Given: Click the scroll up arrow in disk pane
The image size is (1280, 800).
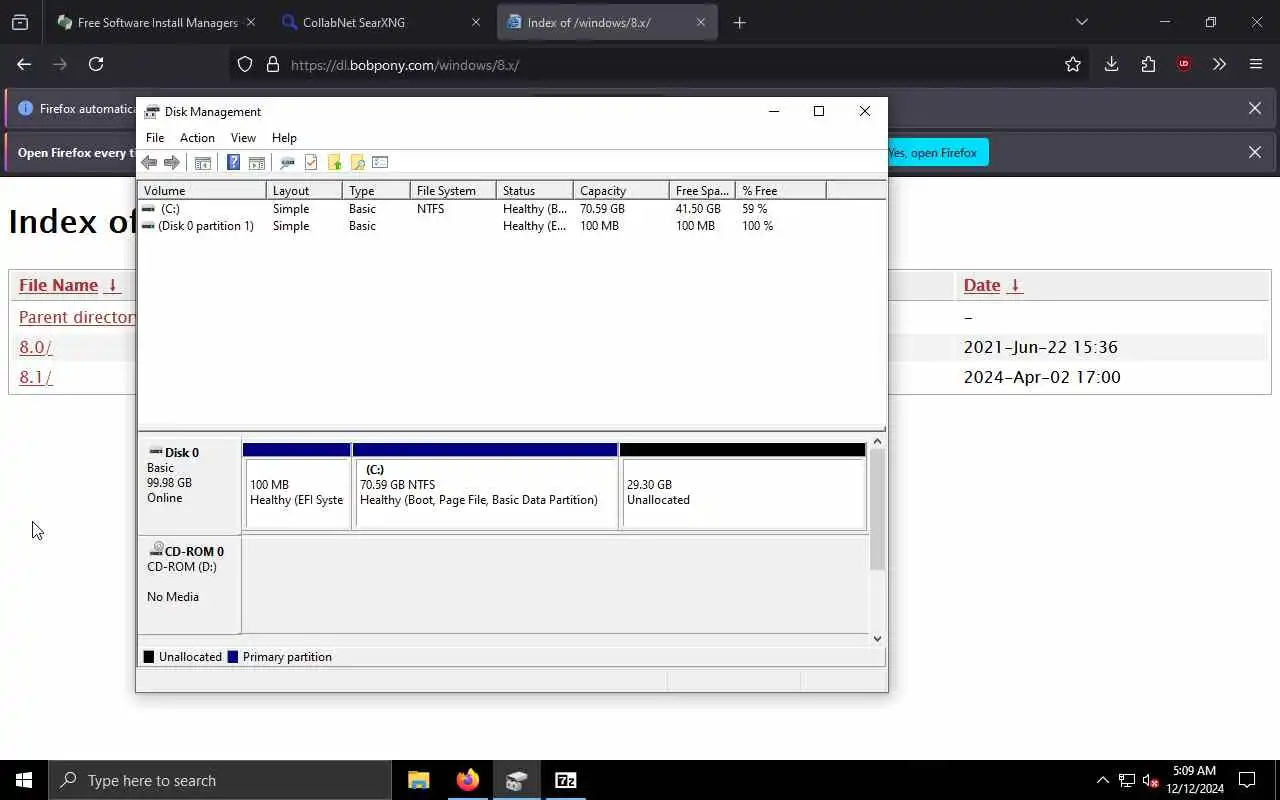Looking at the screenshot, I should pos(877,442).
